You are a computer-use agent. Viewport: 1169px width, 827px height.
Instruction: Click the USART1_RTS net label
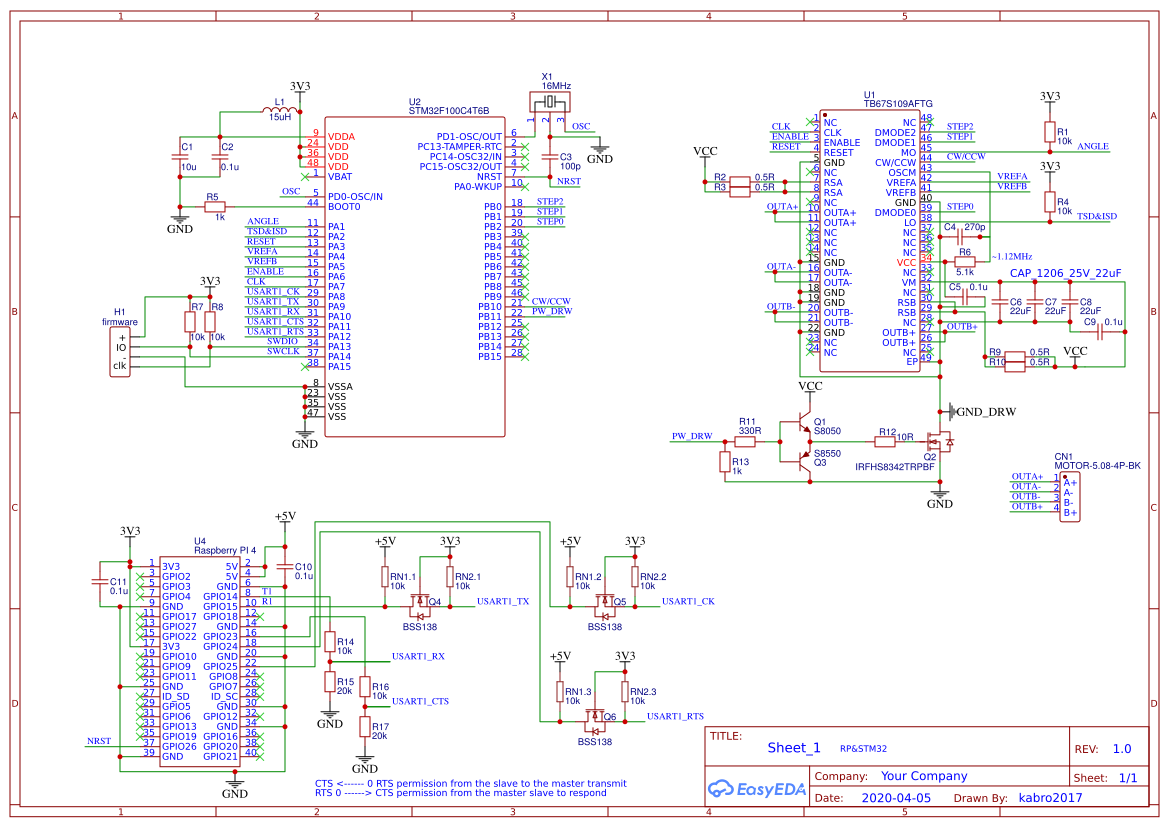675,716
